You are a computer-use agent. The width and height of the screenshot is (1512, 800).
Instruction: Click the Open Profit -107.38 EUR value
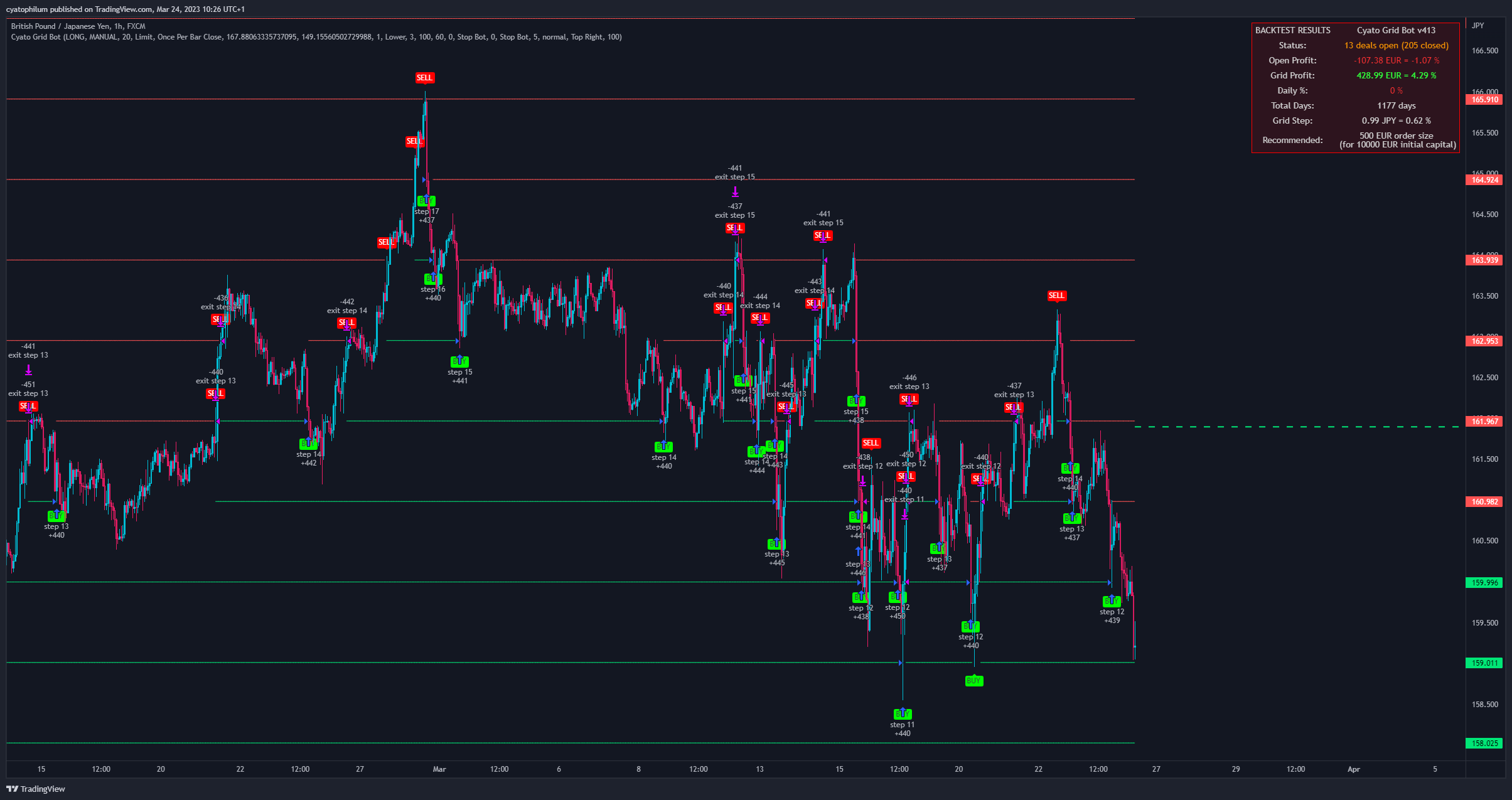pyautogui.click(x=1396, y=60)
